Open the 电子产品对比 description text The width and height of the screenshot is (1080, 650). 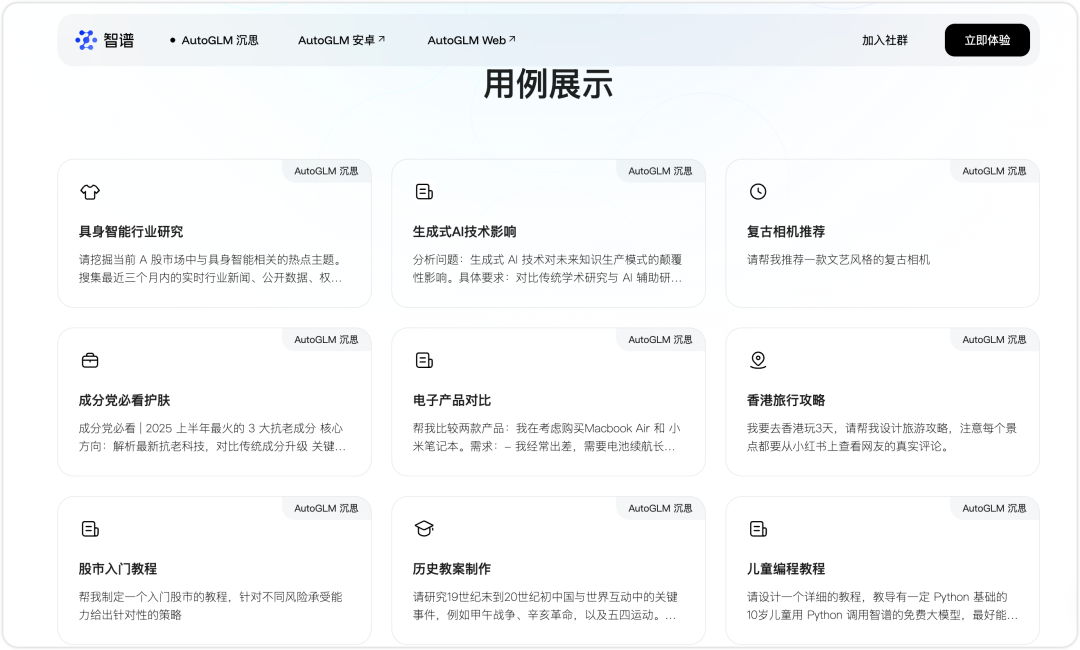[x=546, y=437]
